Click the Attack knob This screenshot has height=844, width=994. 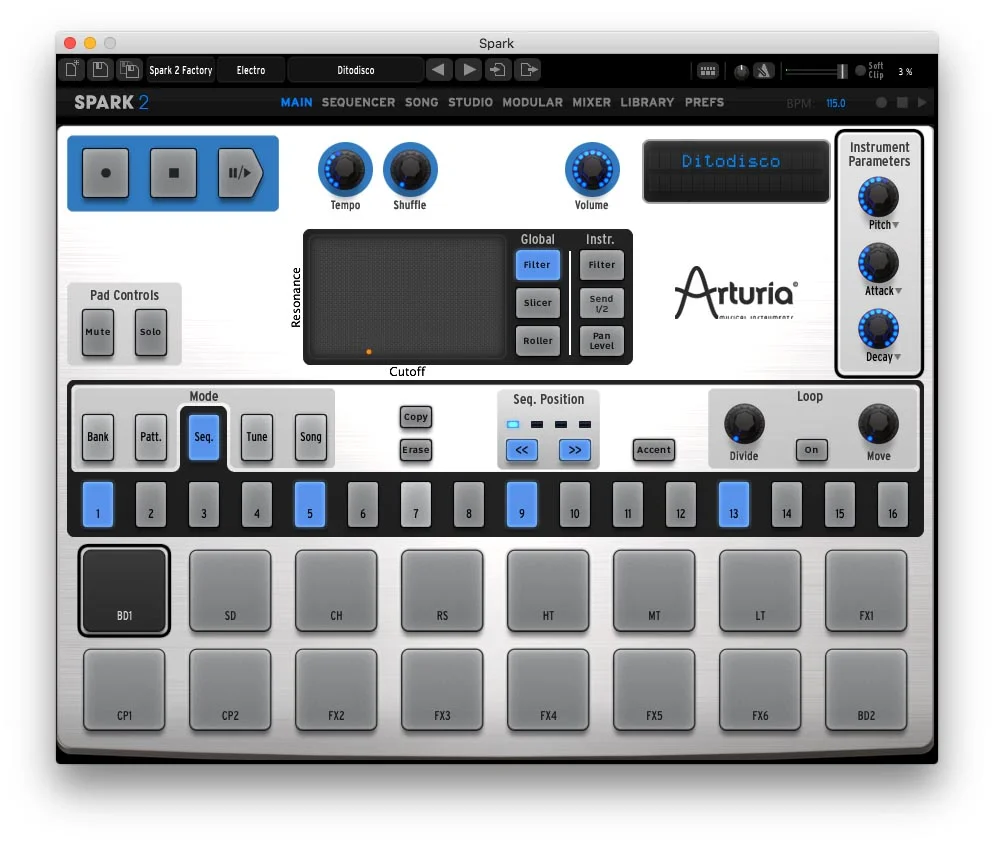tap(878, 263)
